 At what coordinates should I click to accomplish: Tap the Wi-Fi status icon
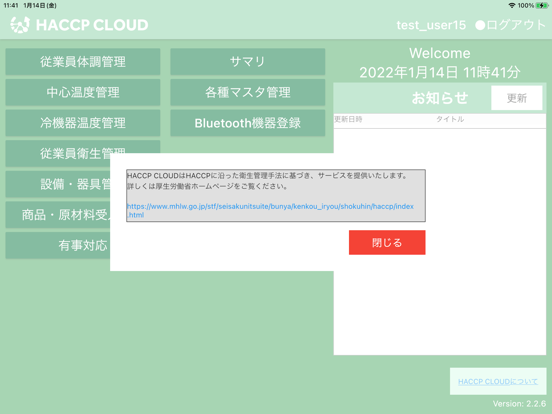tap(512, 5)
